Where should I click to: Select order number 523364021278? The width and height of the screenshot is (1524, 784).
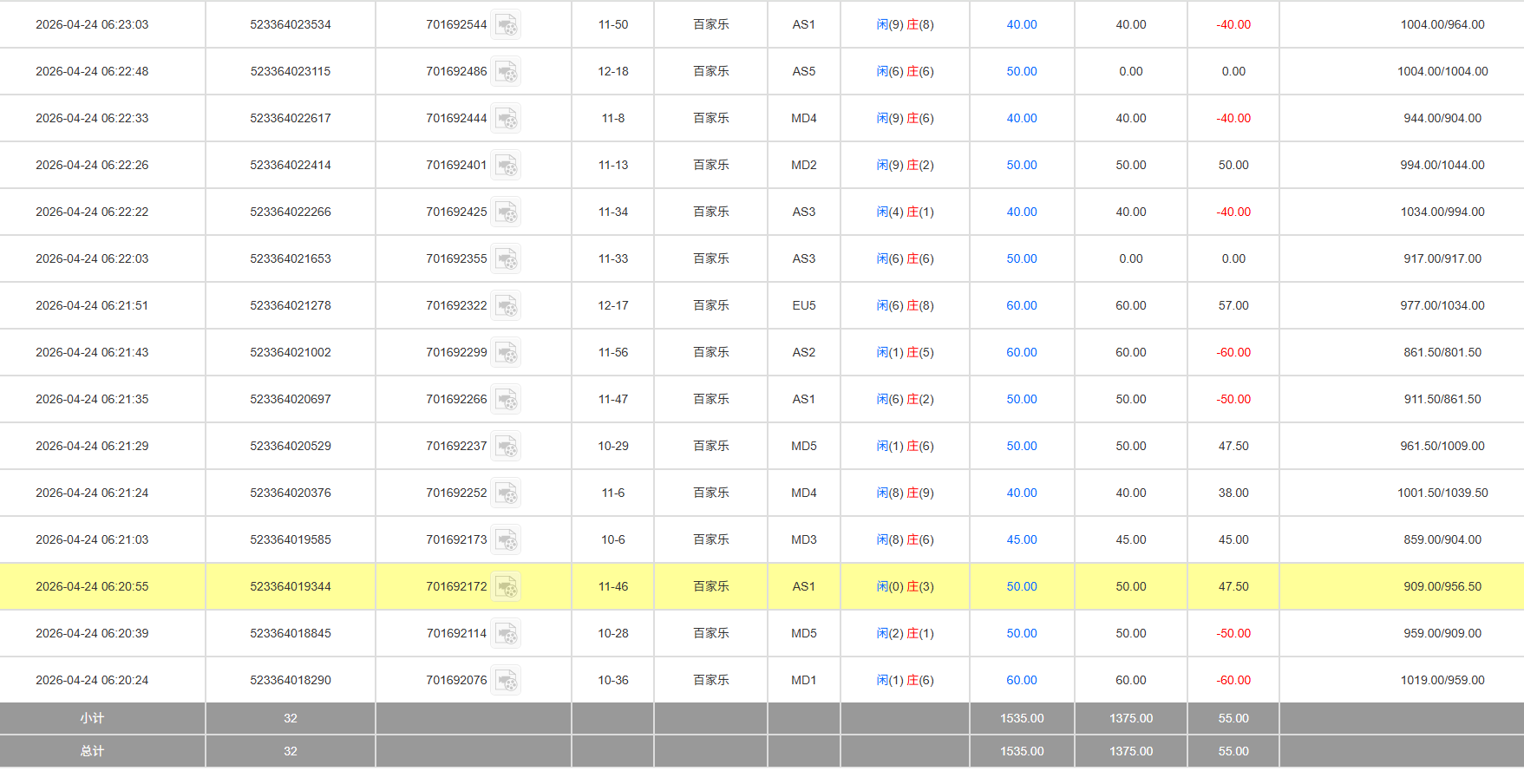pyautogui.click(x=291, y=305)
